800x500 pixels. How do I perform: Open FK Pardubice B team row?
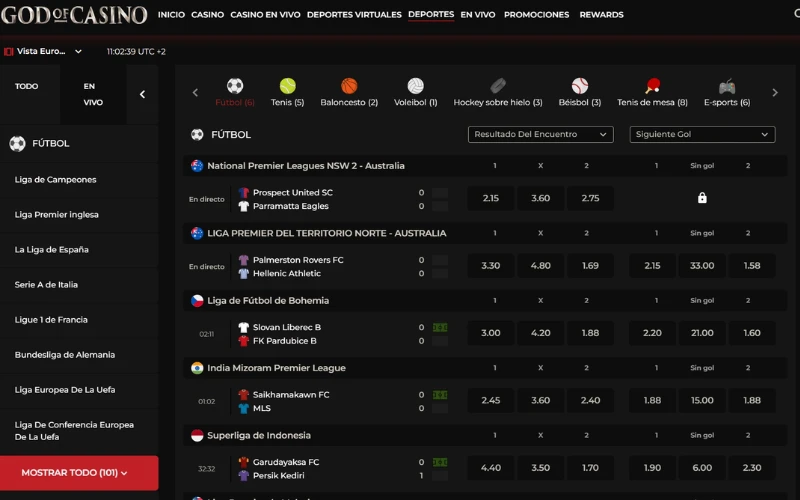click(x=285, y=341)
